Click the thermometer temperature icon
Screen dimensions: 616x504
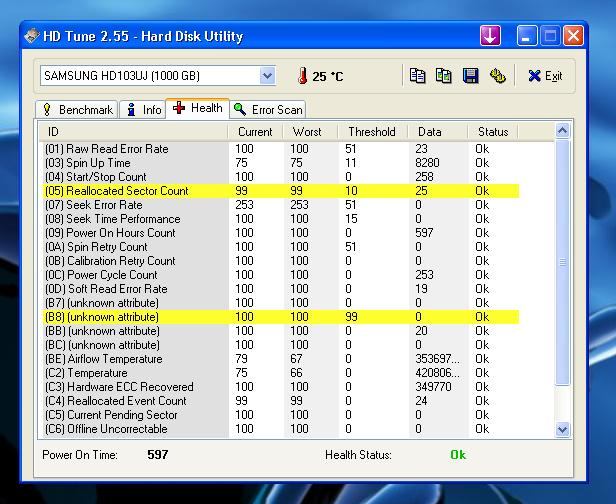click(x=302, y=75)
